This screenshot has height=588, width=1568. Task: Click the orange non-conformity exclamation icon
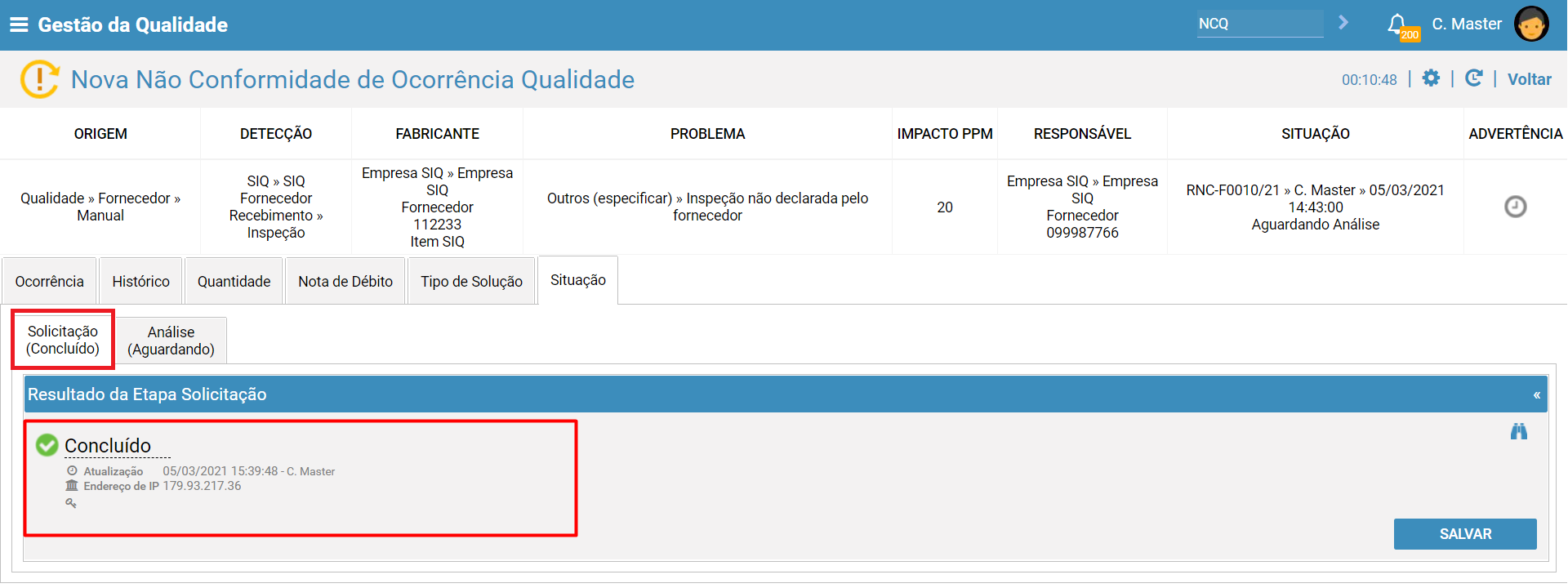39,79
